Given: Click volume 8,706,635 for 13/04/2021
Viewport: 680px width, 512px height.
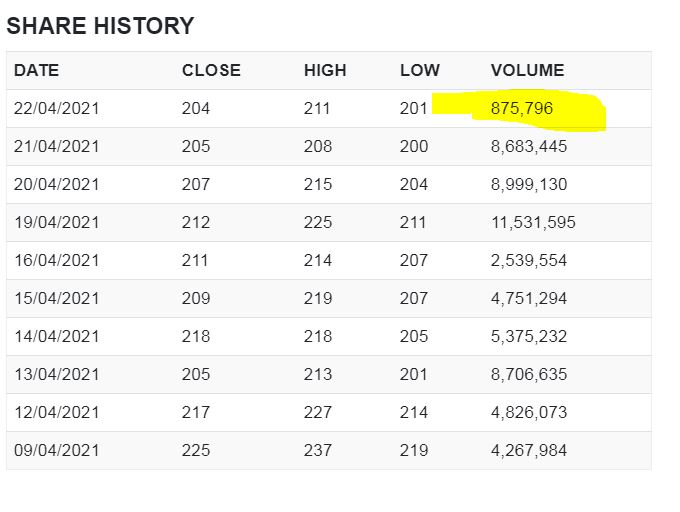Looking at the screenshot, I should 529,374.
